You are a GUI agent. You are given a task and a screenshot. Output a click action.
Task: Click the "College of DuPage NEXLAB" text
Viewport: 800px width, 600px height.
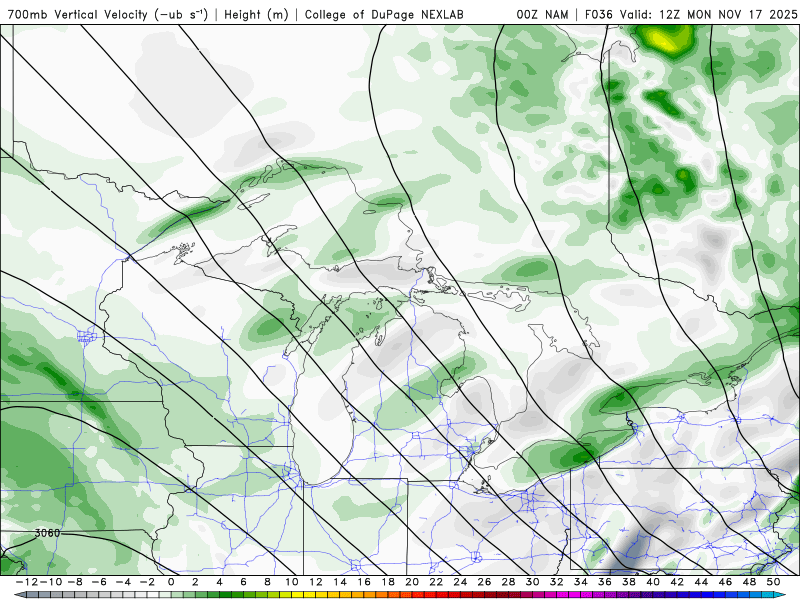click(384, 14)
